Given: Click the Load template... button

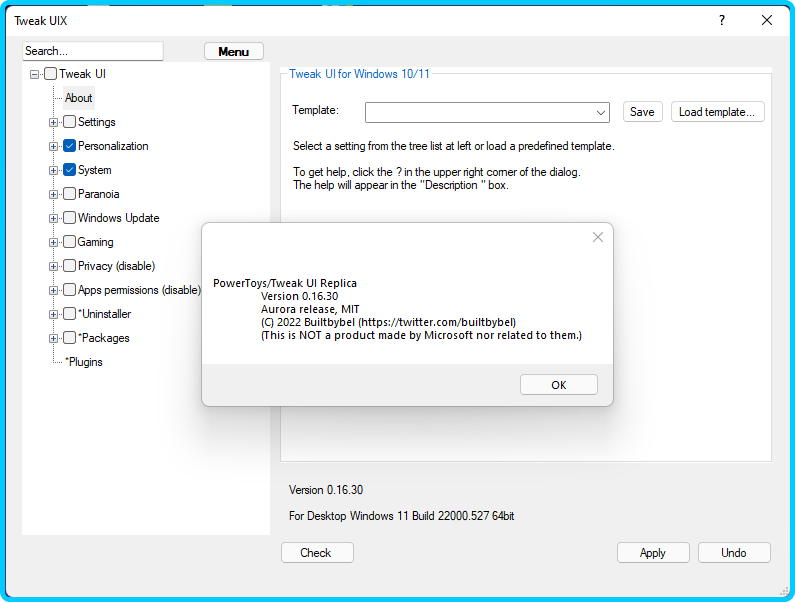Looking at the screenshot, I should tap(717, 112).
